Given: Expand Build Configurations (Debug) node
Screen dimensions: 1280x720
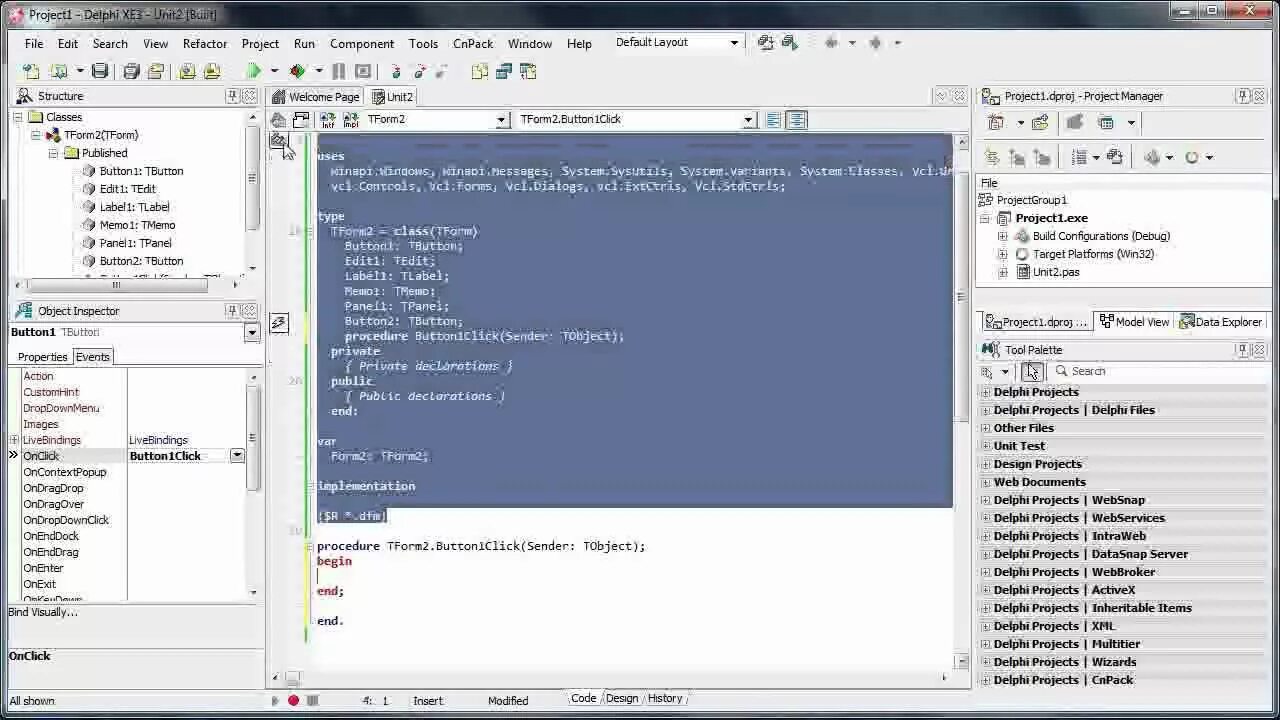Looking at the screenshot, I should pos(1002,236).
